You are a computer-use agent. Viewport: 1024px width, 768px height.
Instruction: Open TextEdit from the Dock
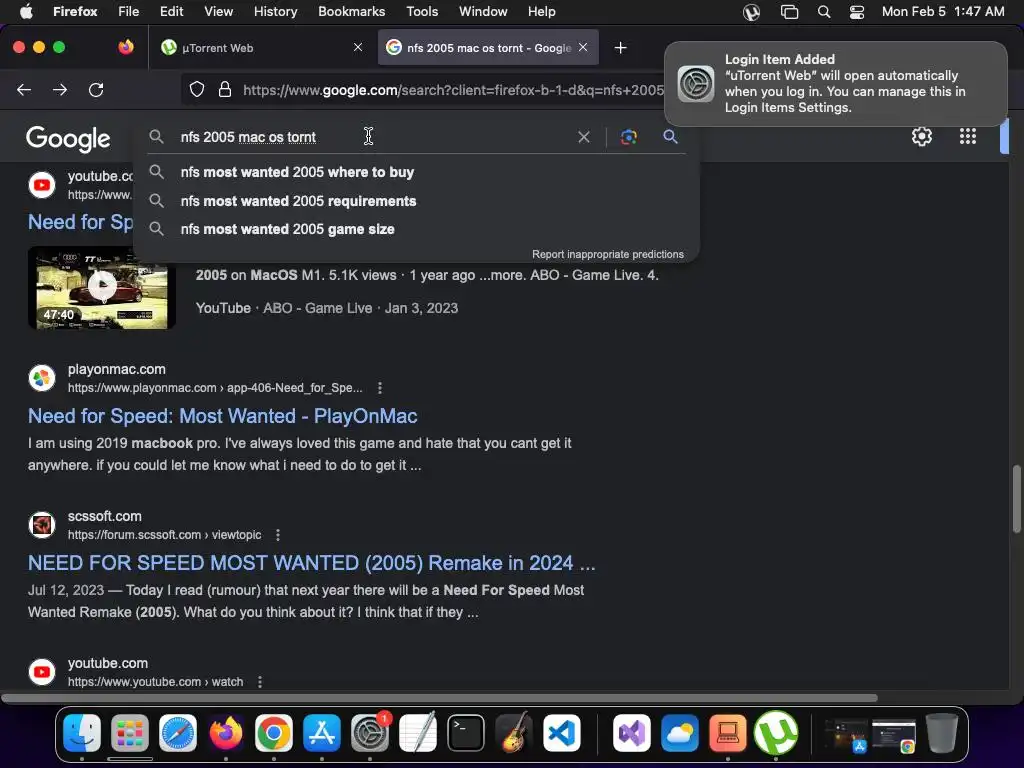click(417, 733)
